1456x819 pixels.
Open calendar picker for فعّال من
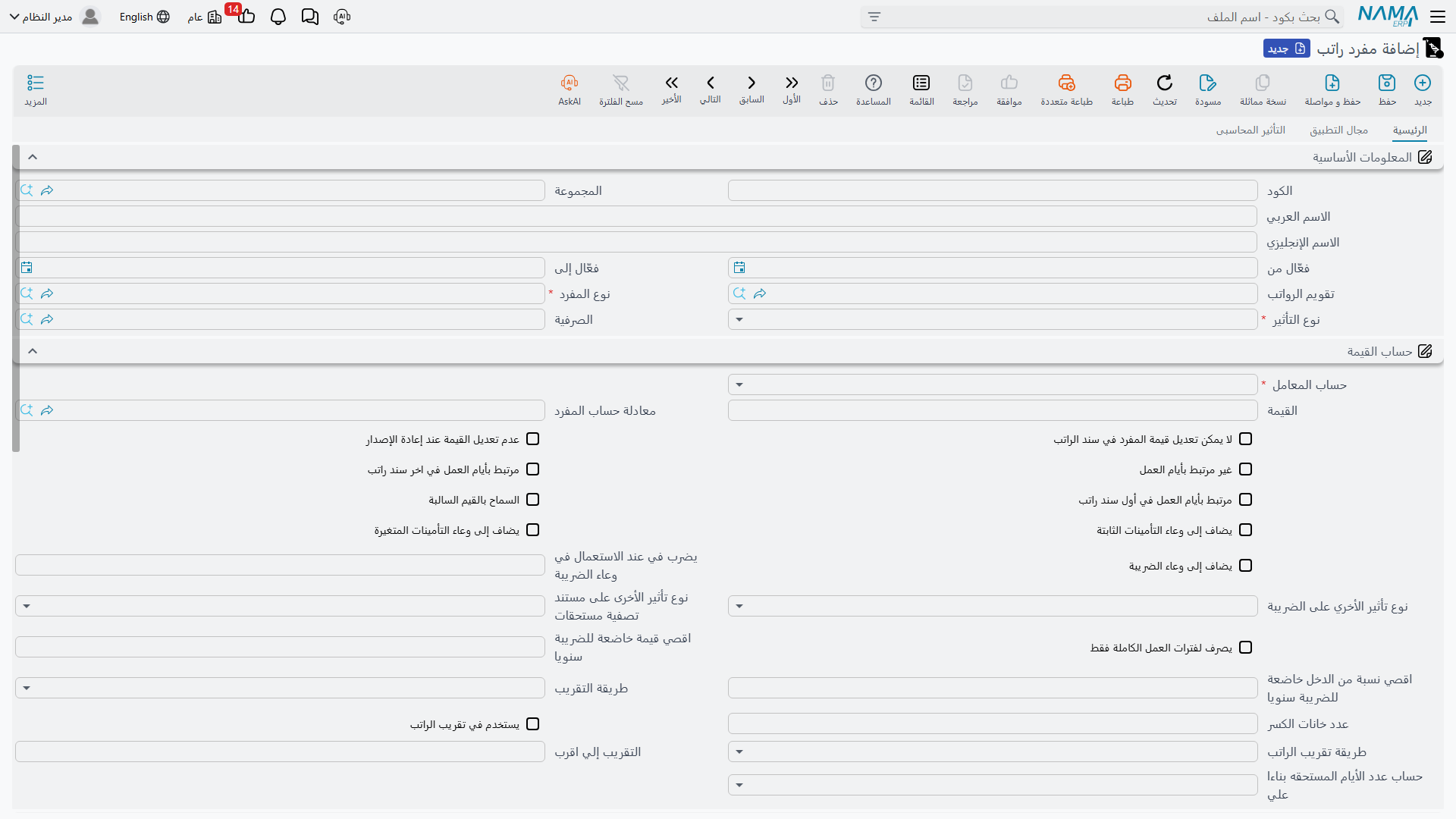(x=739, y=268)
